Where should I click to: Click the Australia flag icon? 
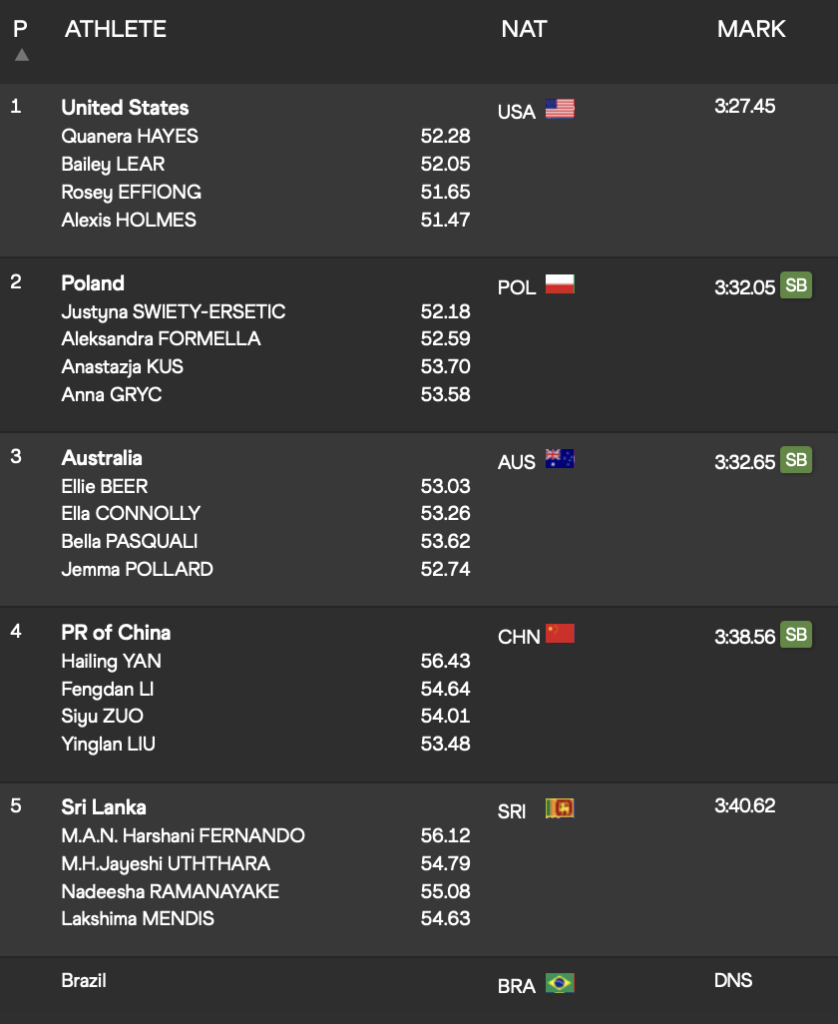click(x=560, y=459)
